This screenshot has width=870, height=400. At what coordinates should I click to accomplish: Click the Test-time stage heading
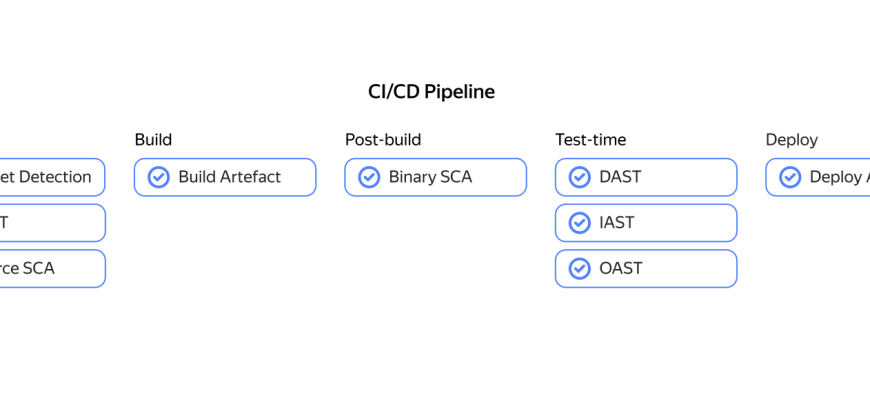591,140
